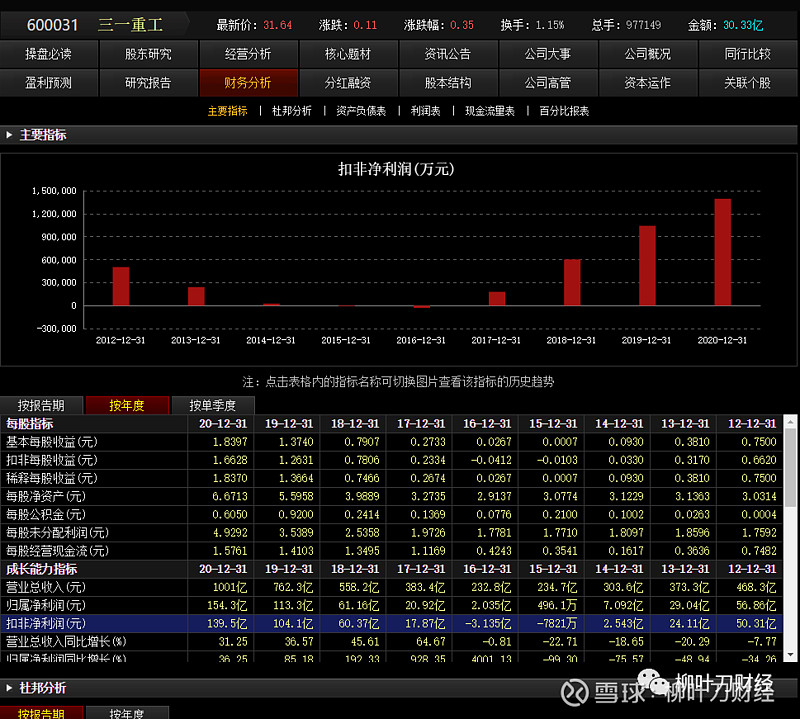Click the 最新价 31.64 quote value

278,25
